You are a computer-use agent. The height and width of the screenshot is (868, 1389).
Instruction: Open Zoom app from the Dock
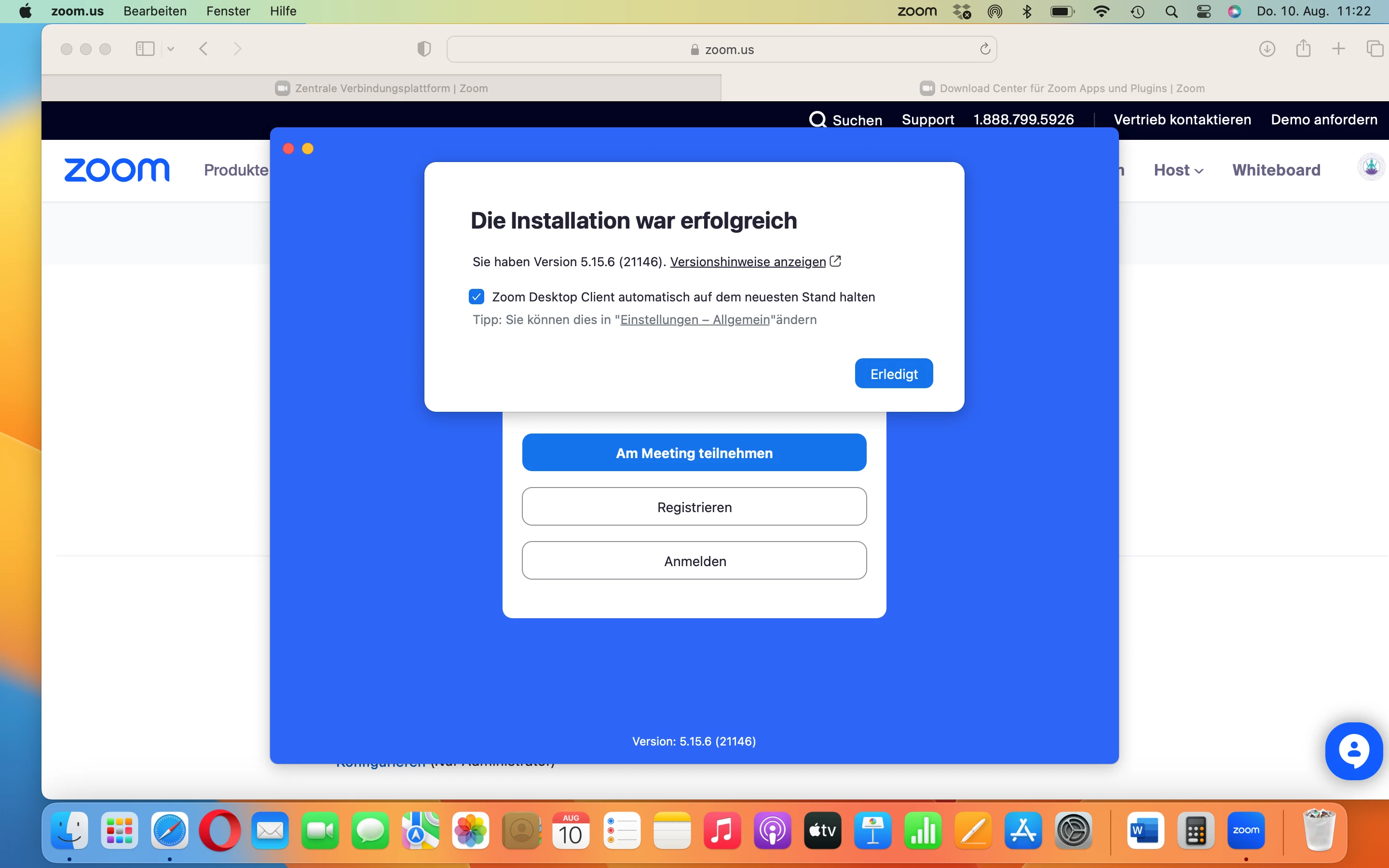(x=1245, y=831)
